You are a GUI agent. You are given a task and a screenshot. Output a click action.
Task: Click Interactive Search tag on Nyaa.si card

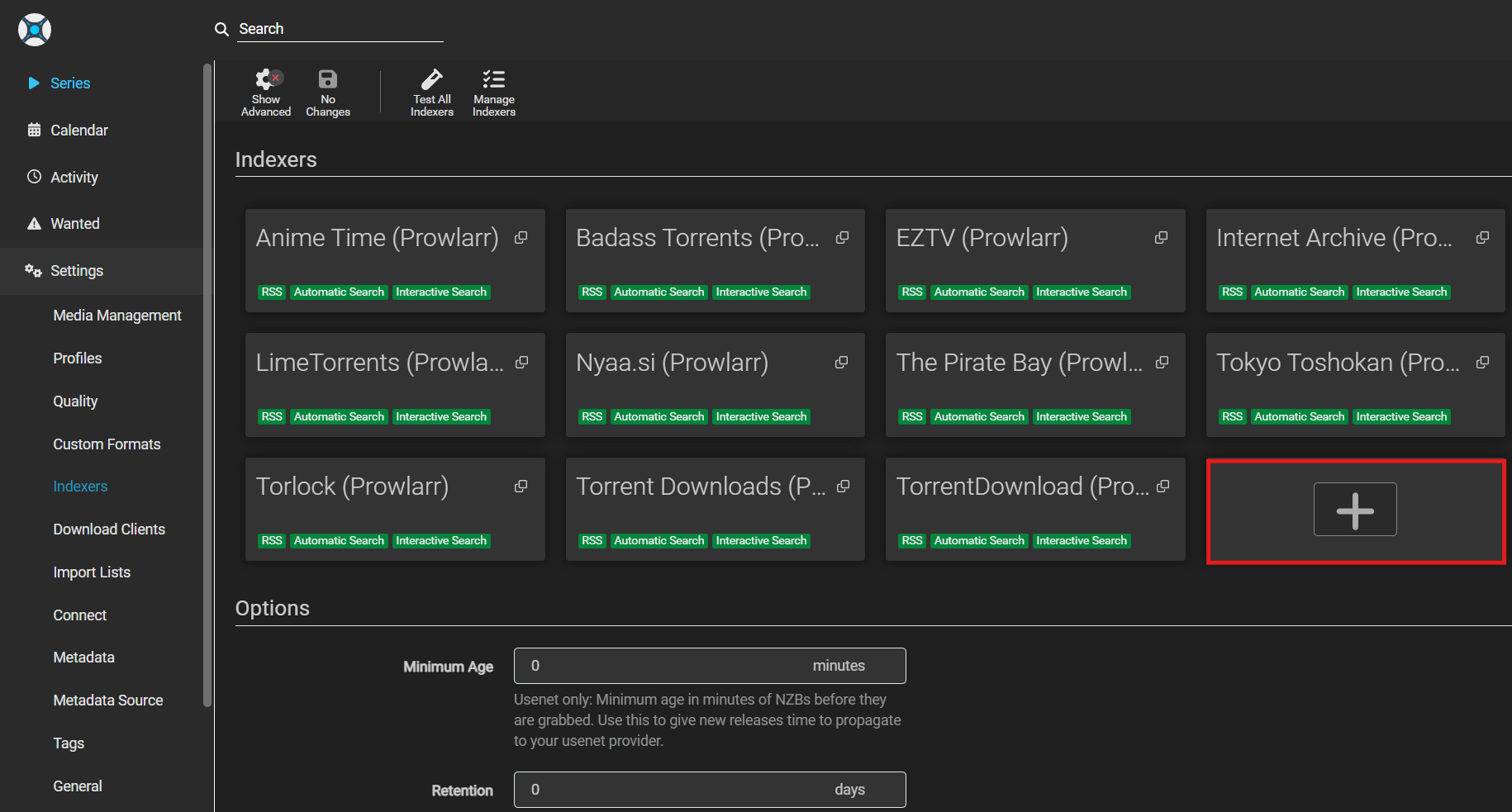pos(761,417)
